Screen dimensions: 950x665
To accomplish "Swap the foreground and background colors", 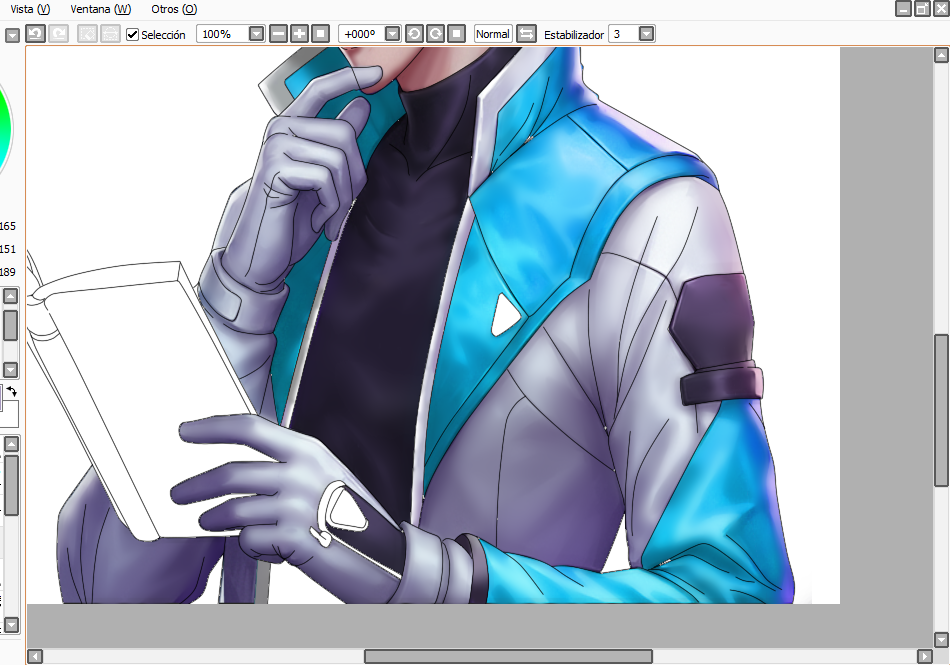I will click(12, 391).
